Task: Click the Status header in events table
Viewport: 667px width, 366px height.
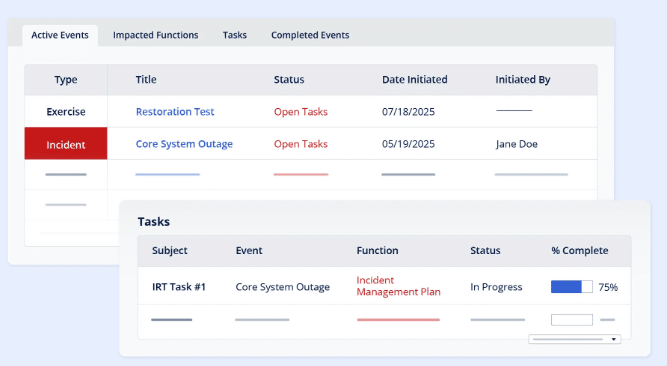Action: click(x=289, y=80)
